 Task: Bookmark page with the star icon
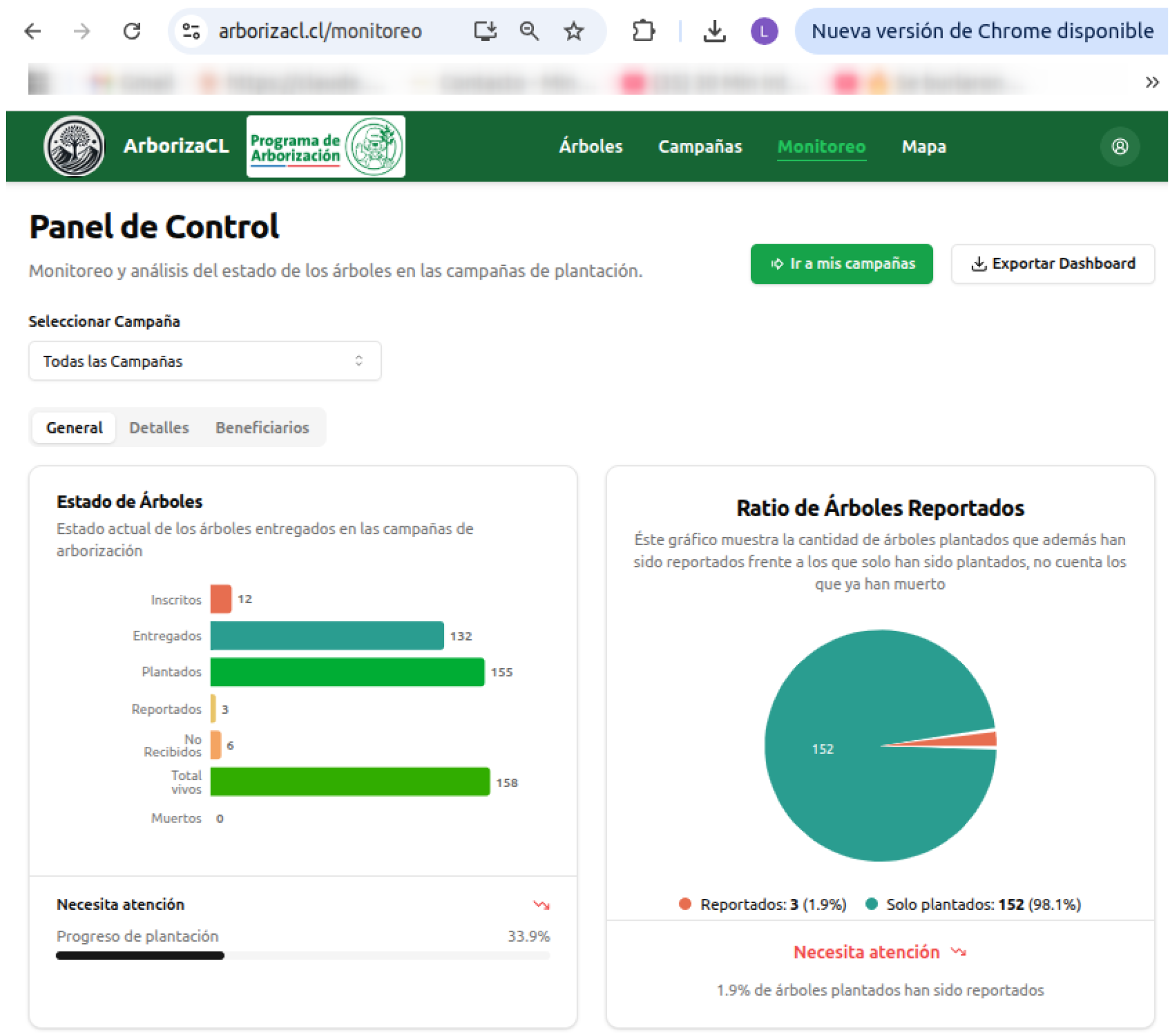pos(573,31)
